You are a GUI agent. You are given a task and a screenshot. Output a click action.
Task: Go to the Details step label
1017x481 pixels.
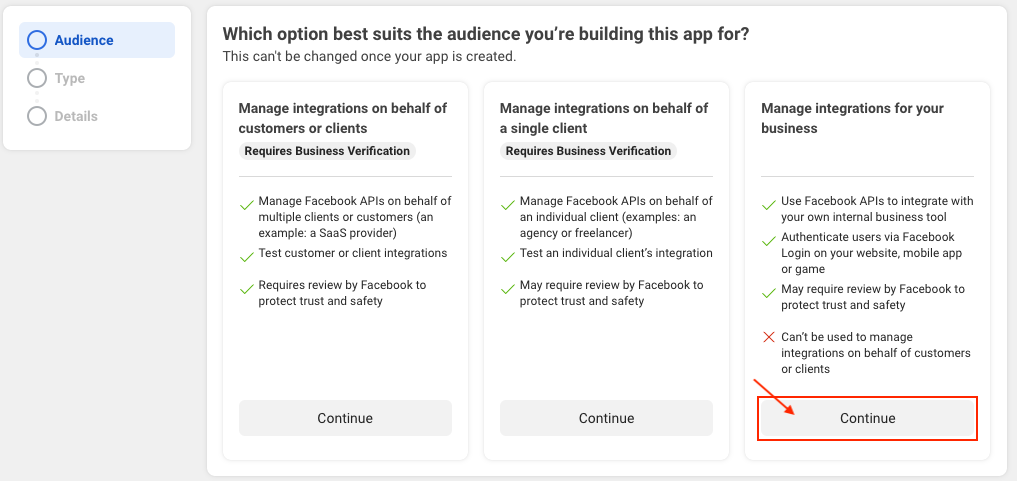coord(76,117)
